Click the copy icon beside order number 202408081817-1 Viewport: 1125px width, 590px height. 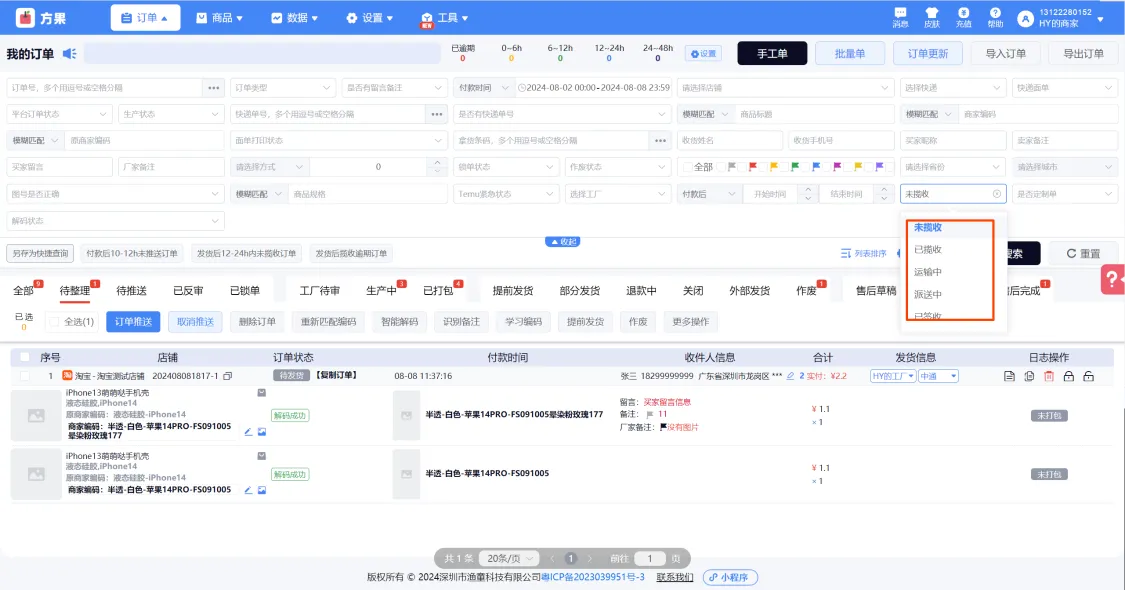pyautogui.click(x=228, y=376)
